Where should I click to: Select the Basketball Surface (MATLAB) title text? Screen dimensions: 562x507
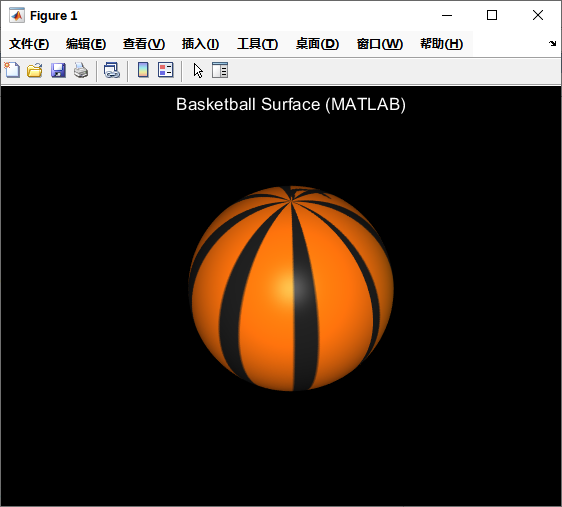291,105
